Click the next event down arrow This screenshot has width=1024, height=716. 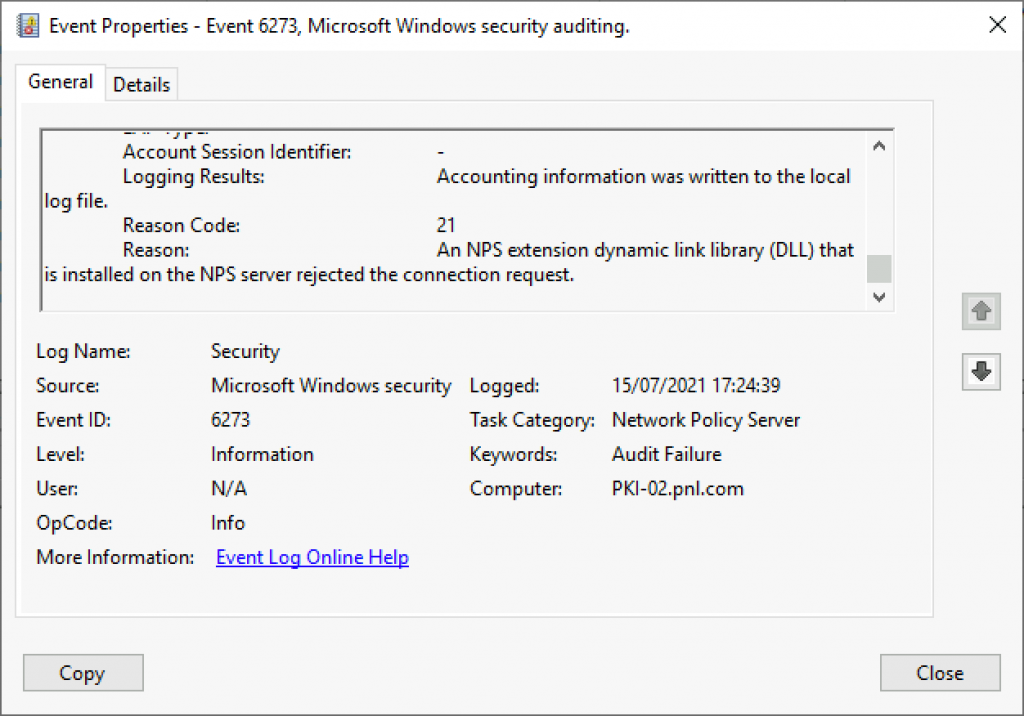click(x=981, y=372)
